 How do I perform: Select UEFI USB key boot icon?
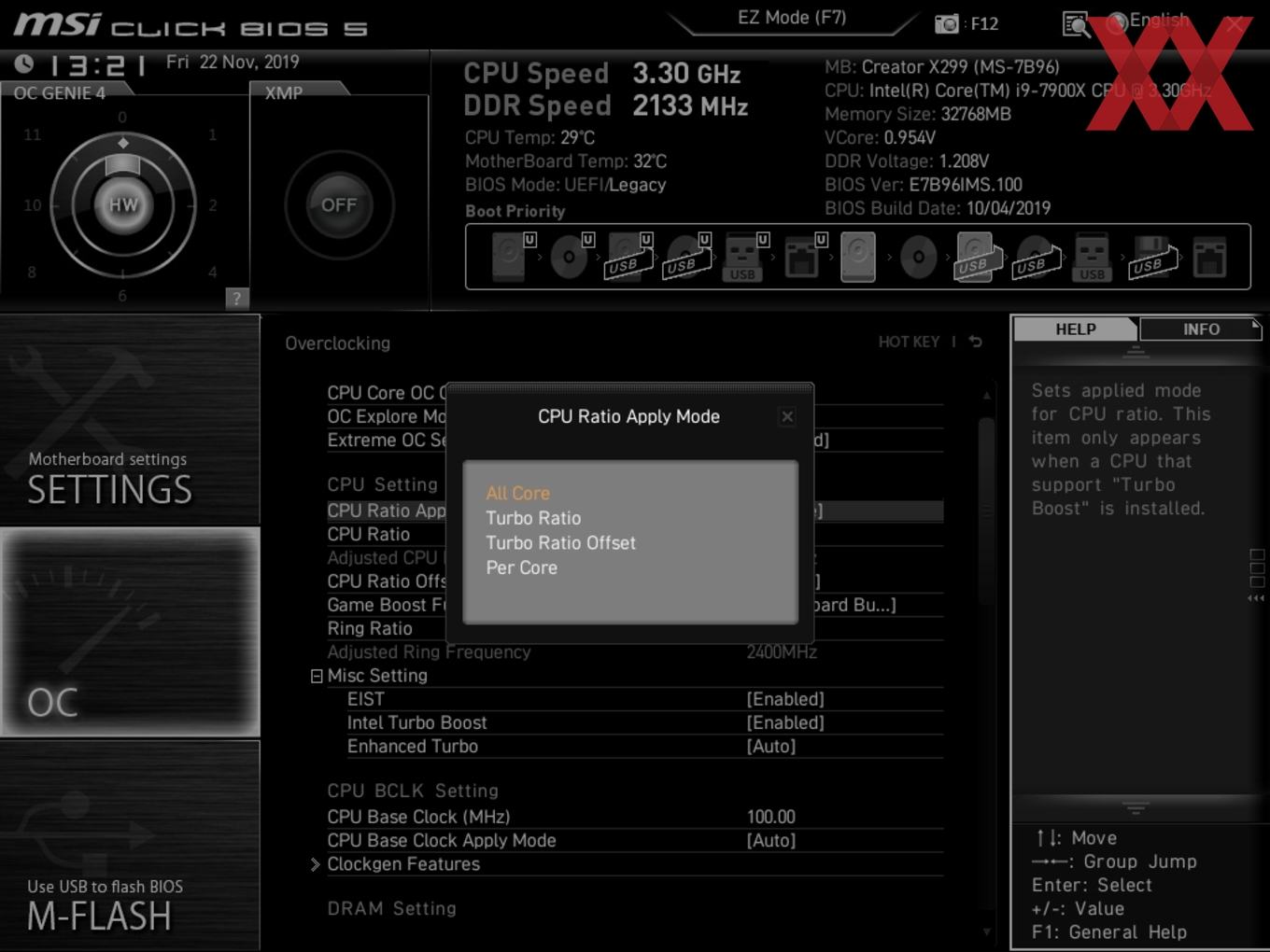(745, 257)
